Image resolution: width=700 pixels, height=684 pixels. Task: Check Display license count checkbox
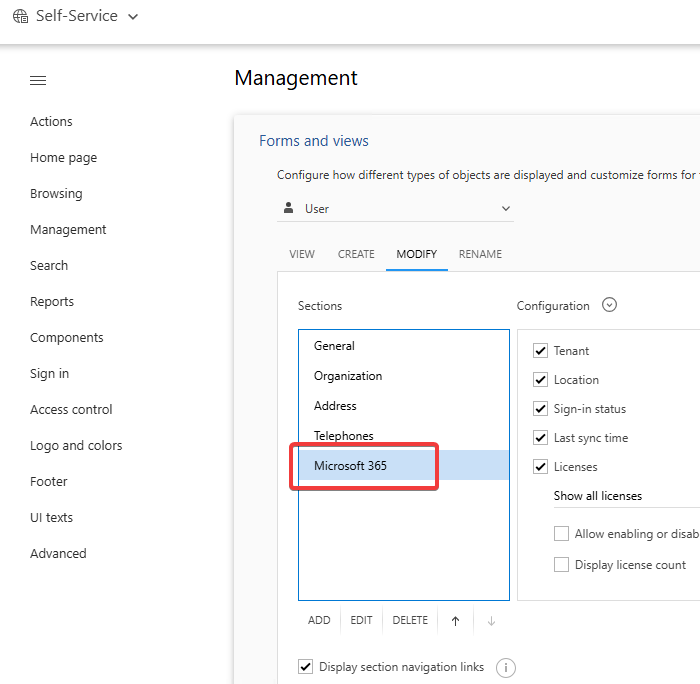click(x=561, y=565)
